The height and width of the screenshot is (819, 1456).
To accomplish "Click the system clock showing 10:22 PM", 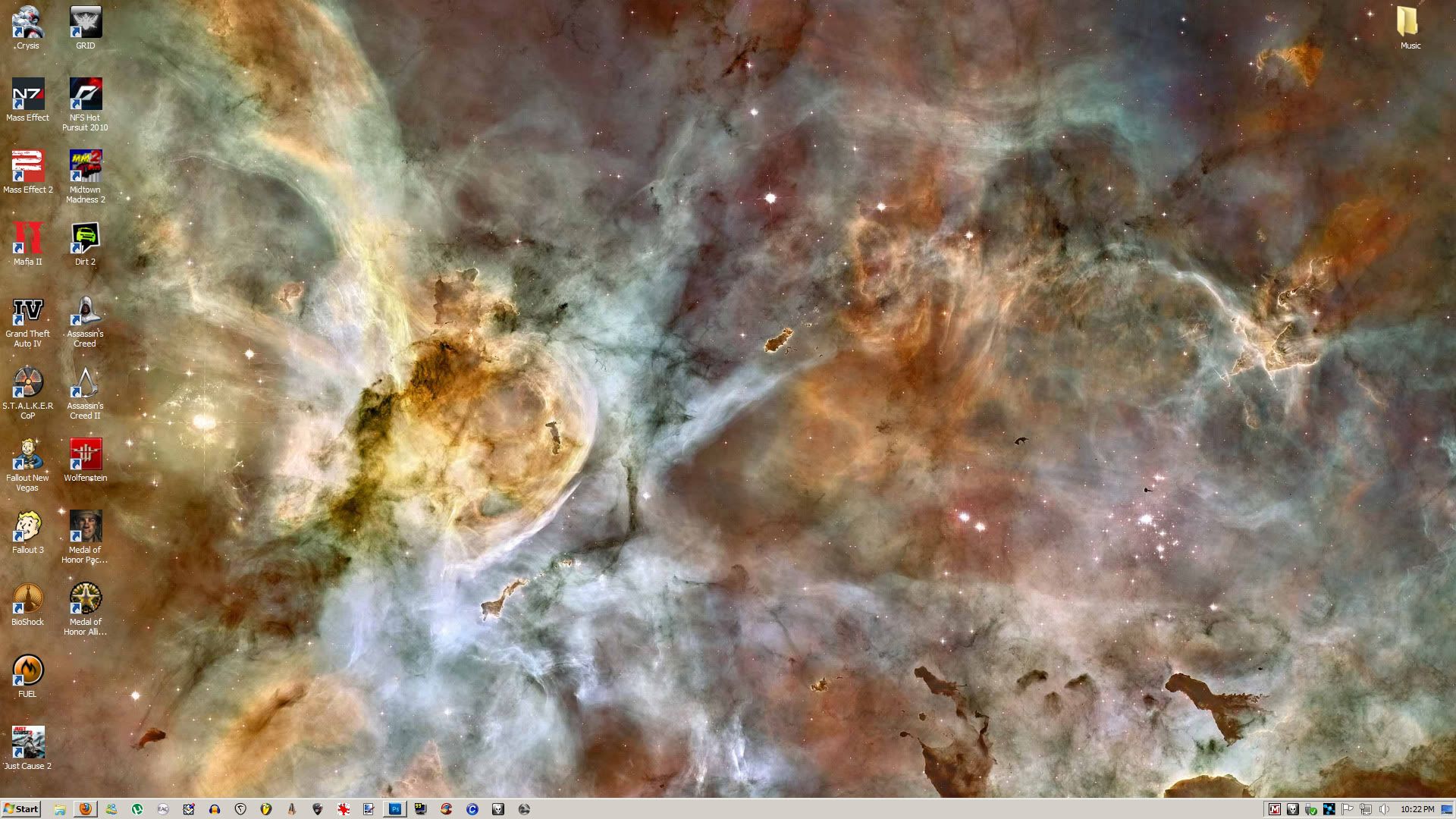I will click(1417, 809).
